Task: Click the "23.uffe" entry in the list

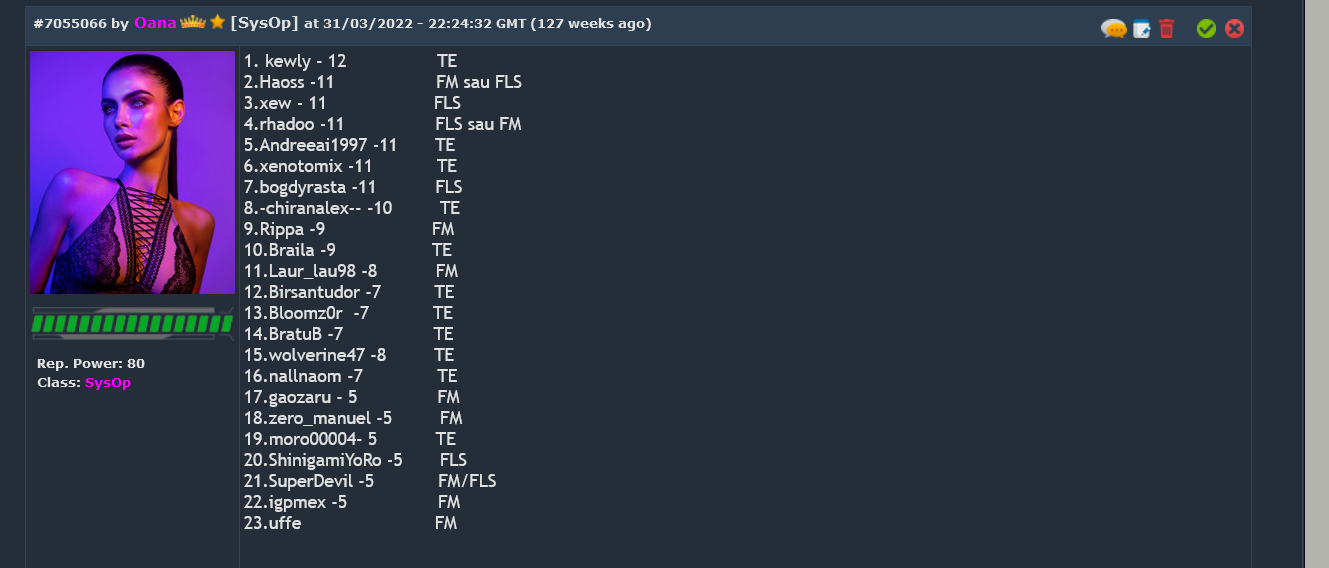Action: pos(272,523)
